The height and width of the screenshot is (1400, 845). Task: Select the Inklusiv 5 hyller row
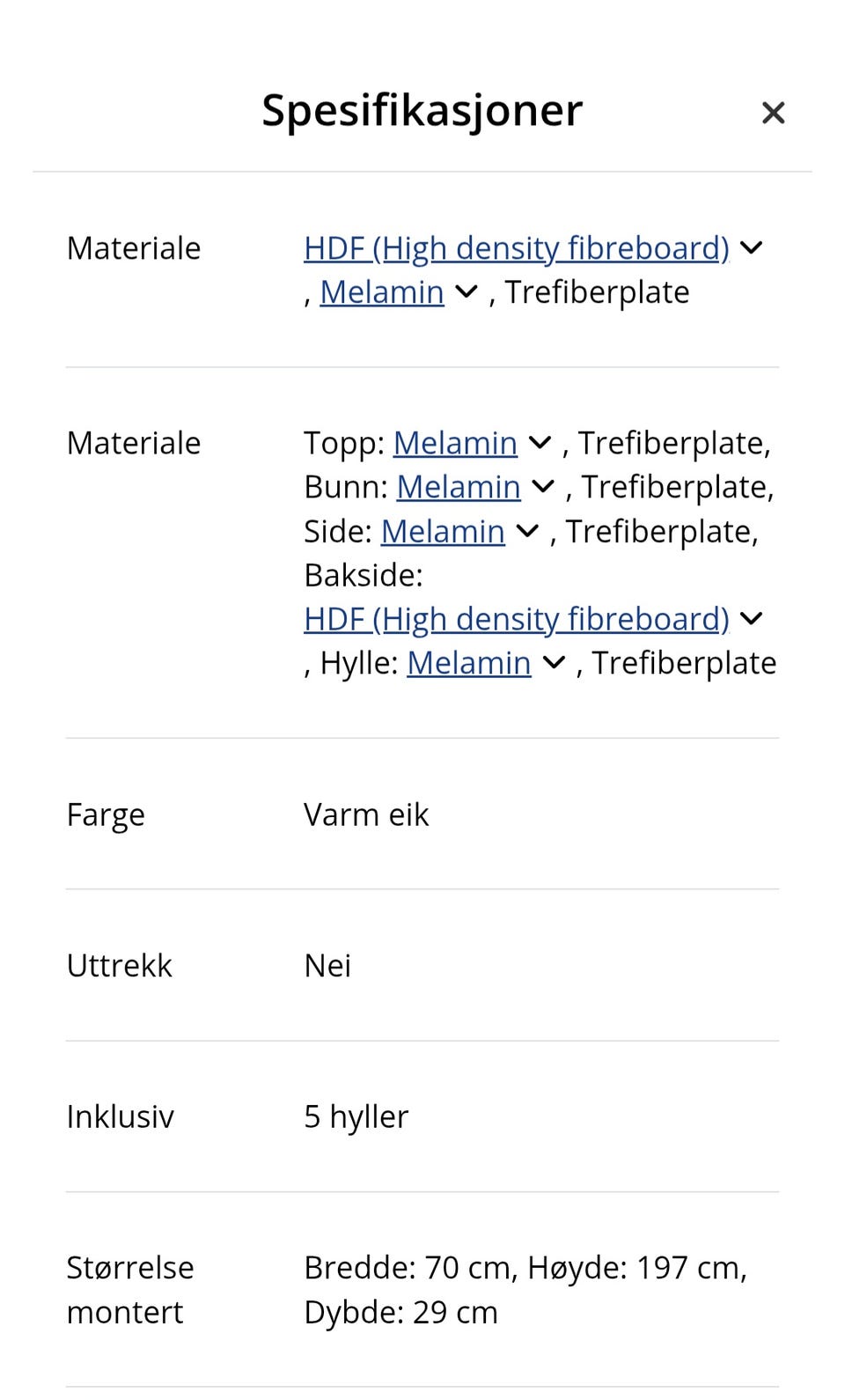(422, 1116)
